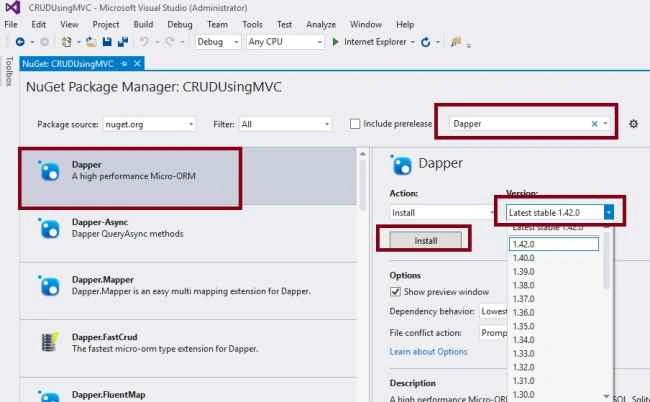Select version 1.31.0 in list
The width and height of the screenshot is (650, 402).
point(555,381)
